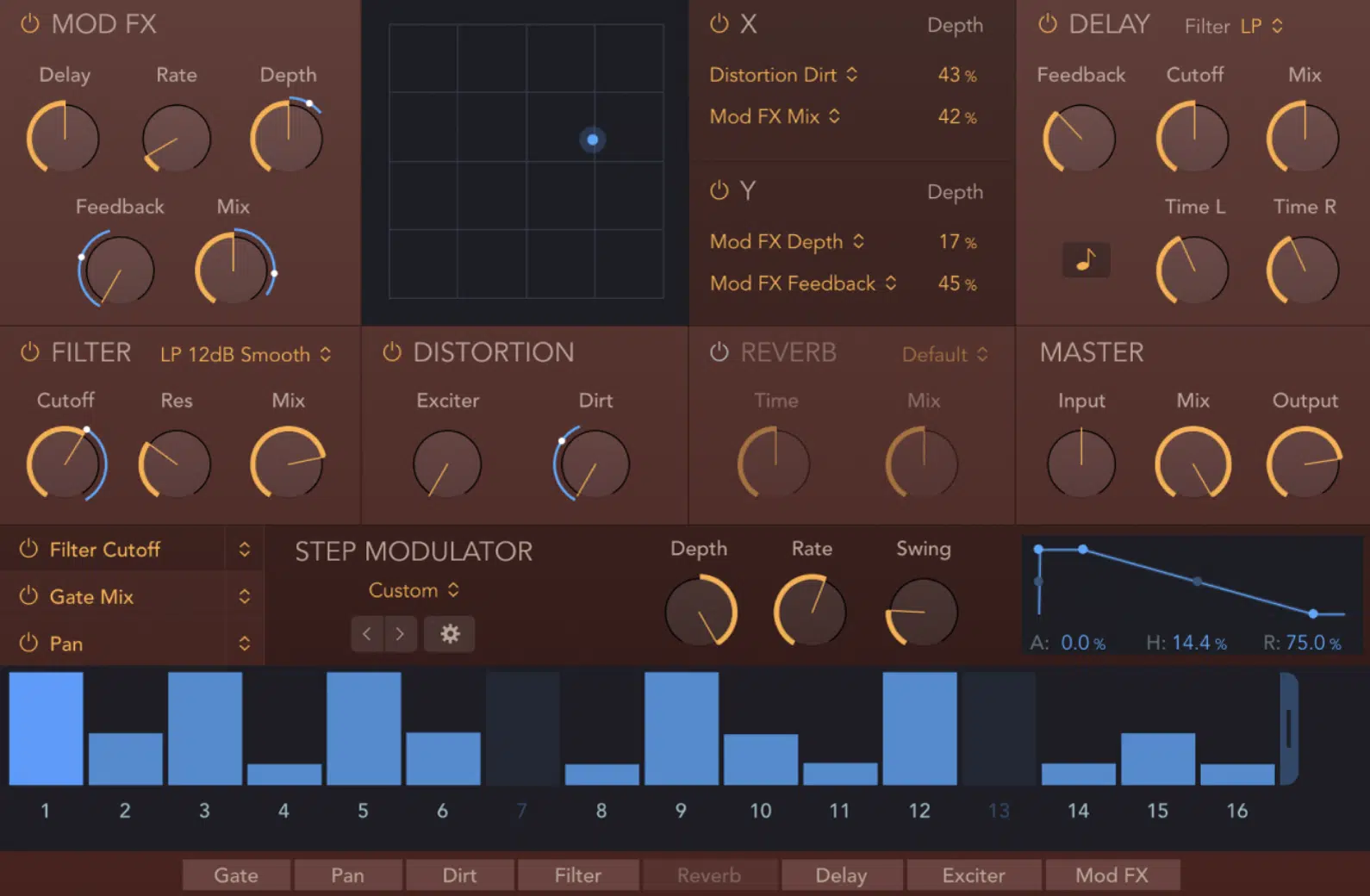Viewport: 1370px width, 896px height.
Task: Open the Gate Mix target chooser arrows
Action: pos(245,596)
